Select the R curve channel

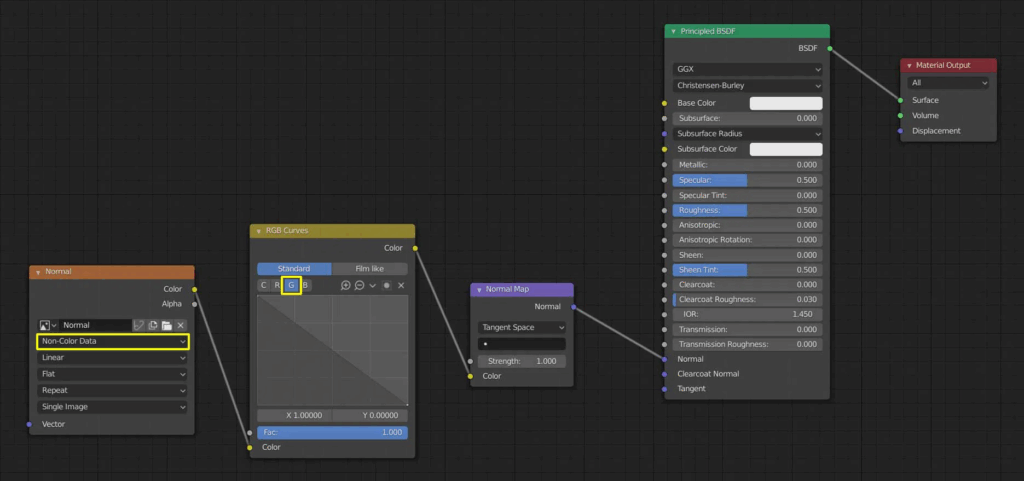click(x=277, y=285)
